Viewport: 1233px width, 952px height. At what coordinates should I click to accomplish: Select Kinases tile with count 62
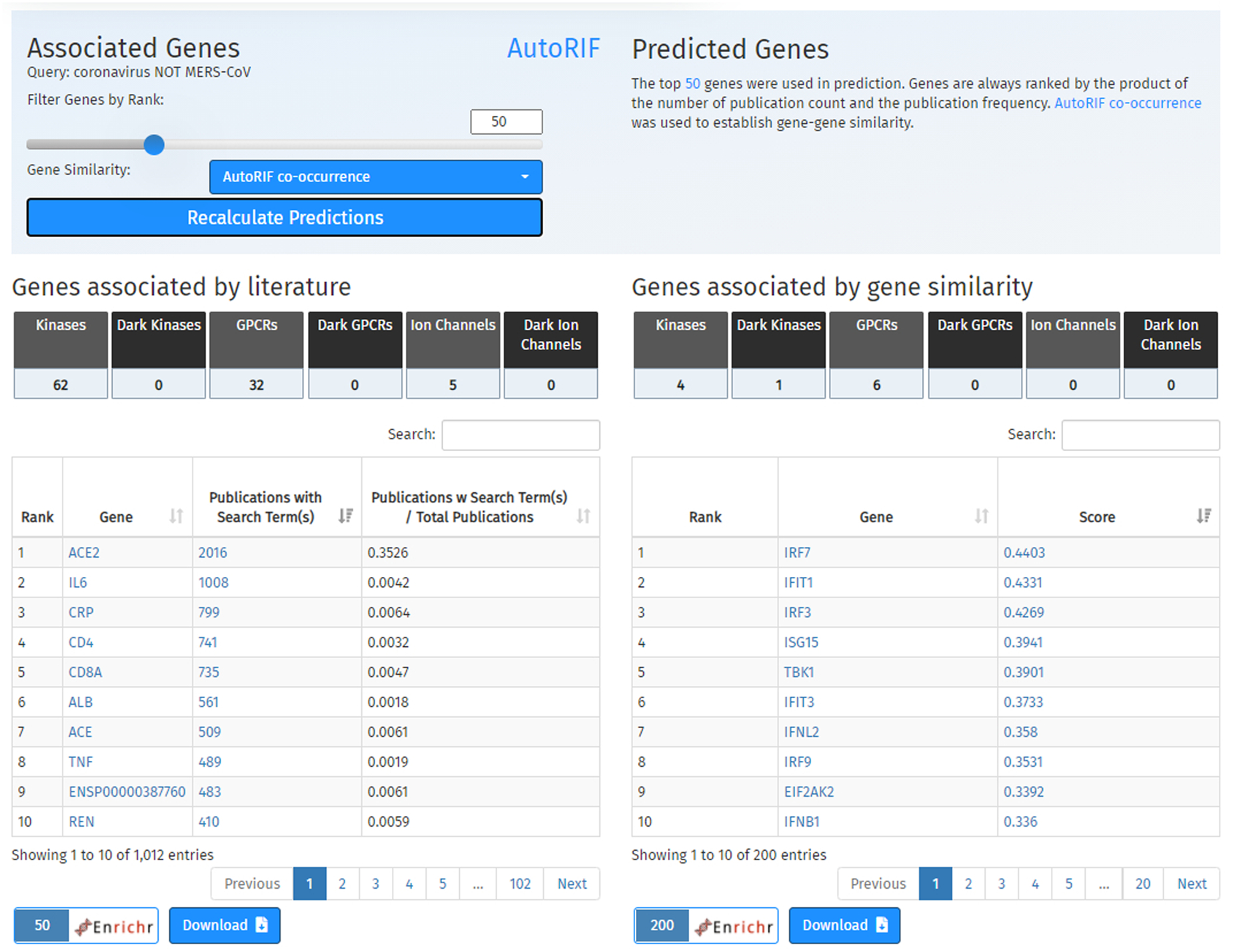point(61,355)
